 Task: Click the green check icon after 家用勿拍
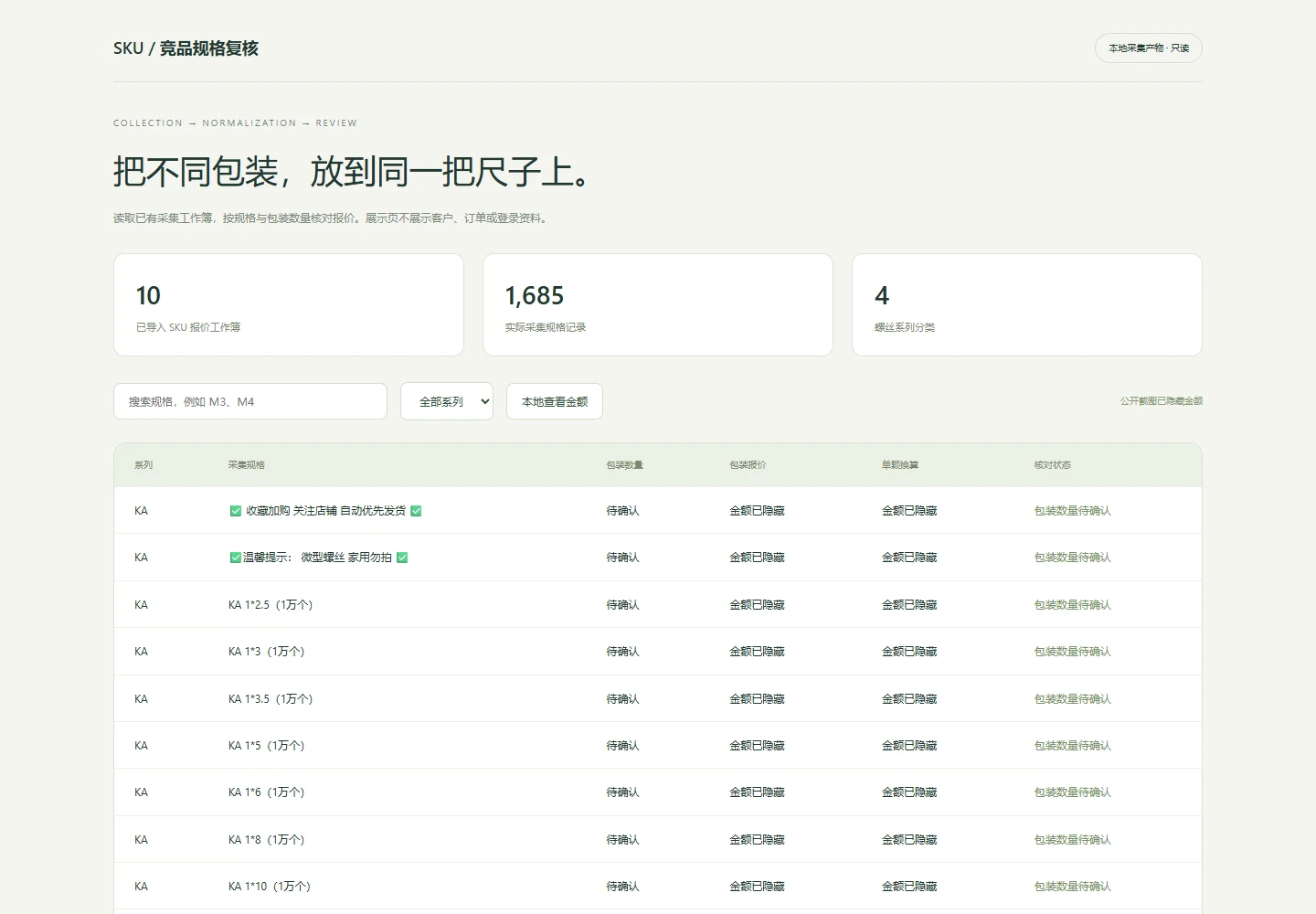point(402,558)
